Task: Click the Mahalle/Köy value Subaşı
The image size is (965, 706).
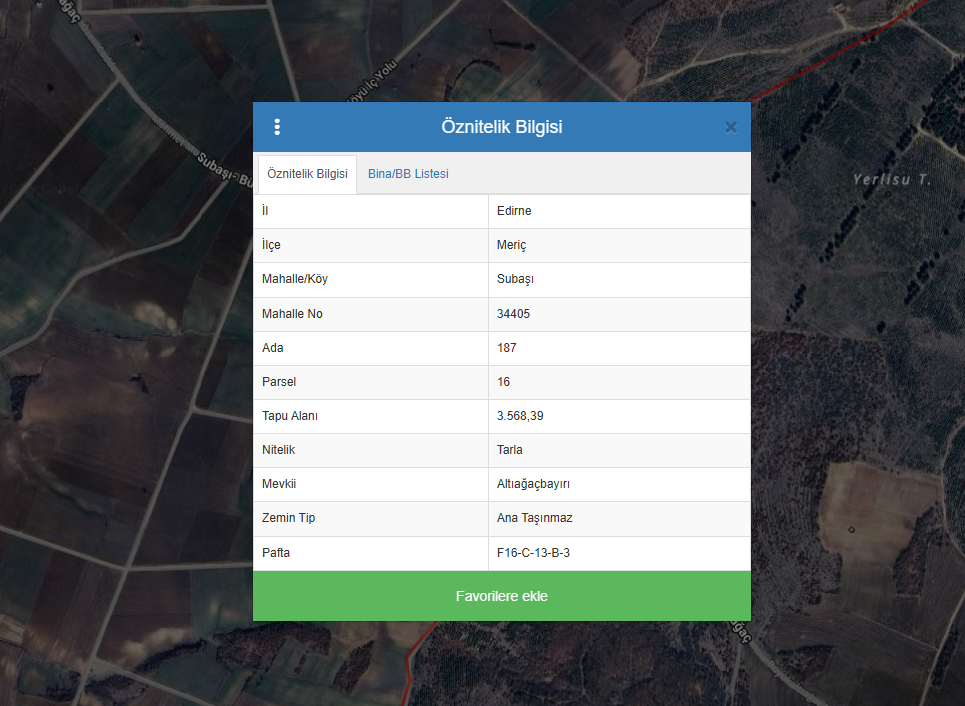Action: (x=516, y=279)
